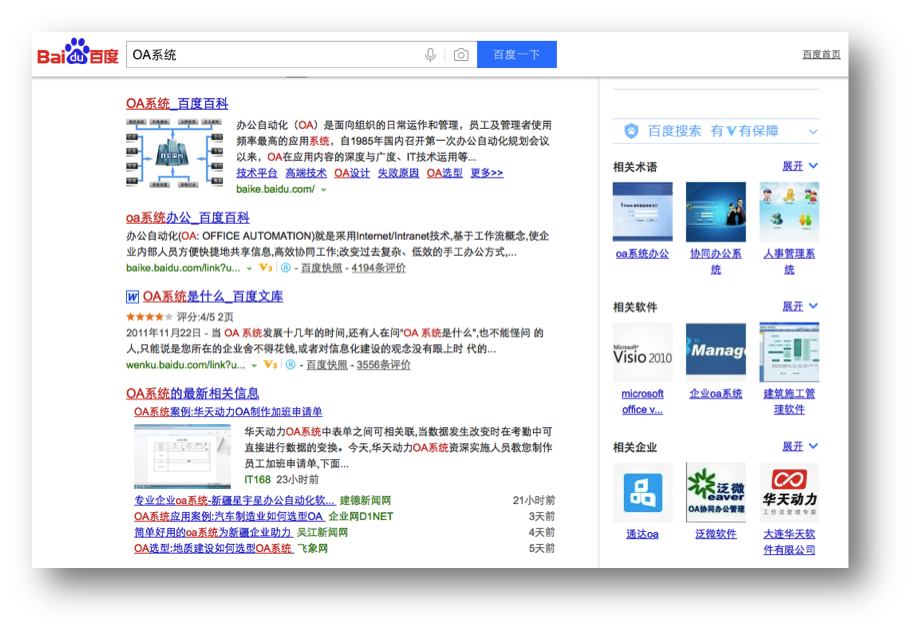Open OA系统的最新相关信息 heading link

click(193, 394)
